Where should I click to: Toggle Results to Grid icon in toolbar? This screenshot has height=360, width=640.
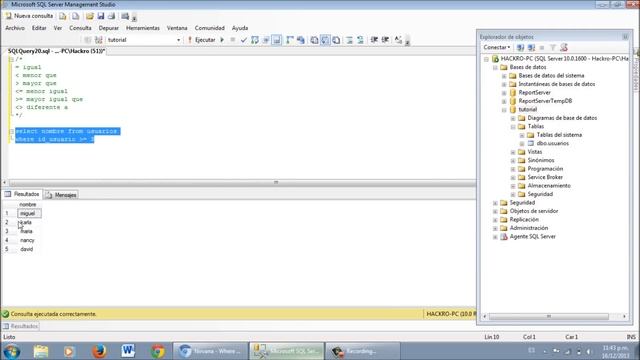(x=325, y=40)
